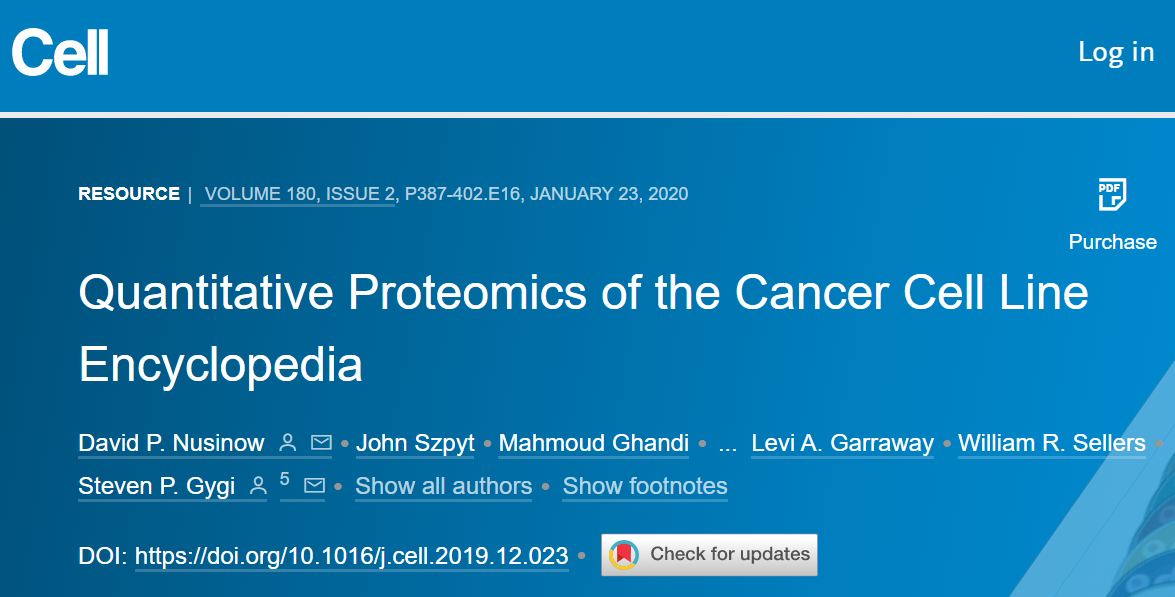
Task: Click footnote superscript 5 next to Steven P. Gygi
Action: click(x=283, y=479)
